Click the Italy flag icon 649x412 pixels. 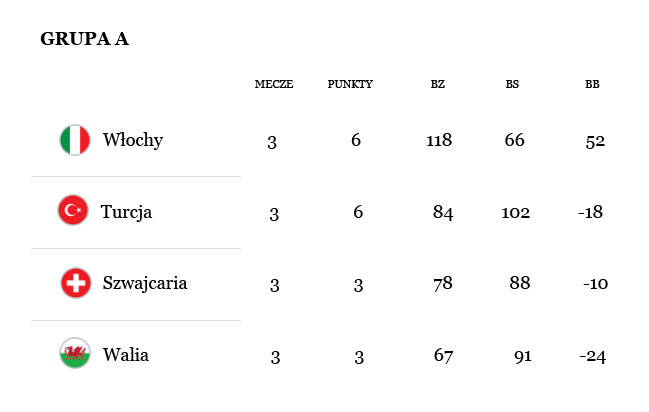(x=75, y=140)
